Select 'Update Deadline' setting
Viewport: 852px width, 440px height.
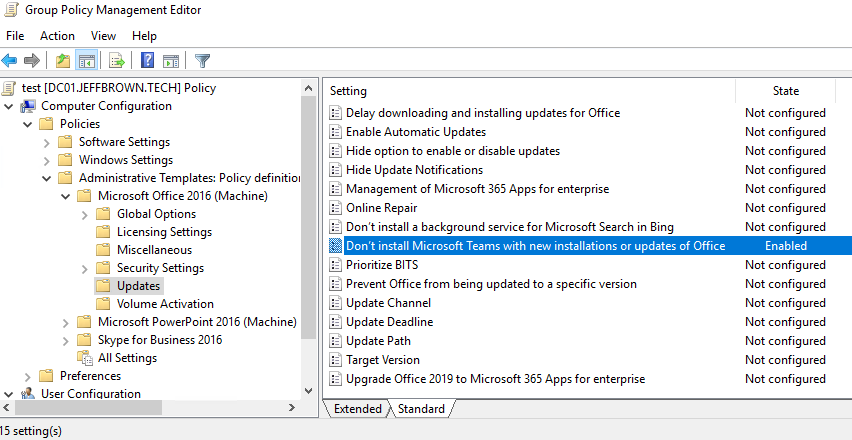click(x=390, y=322)
